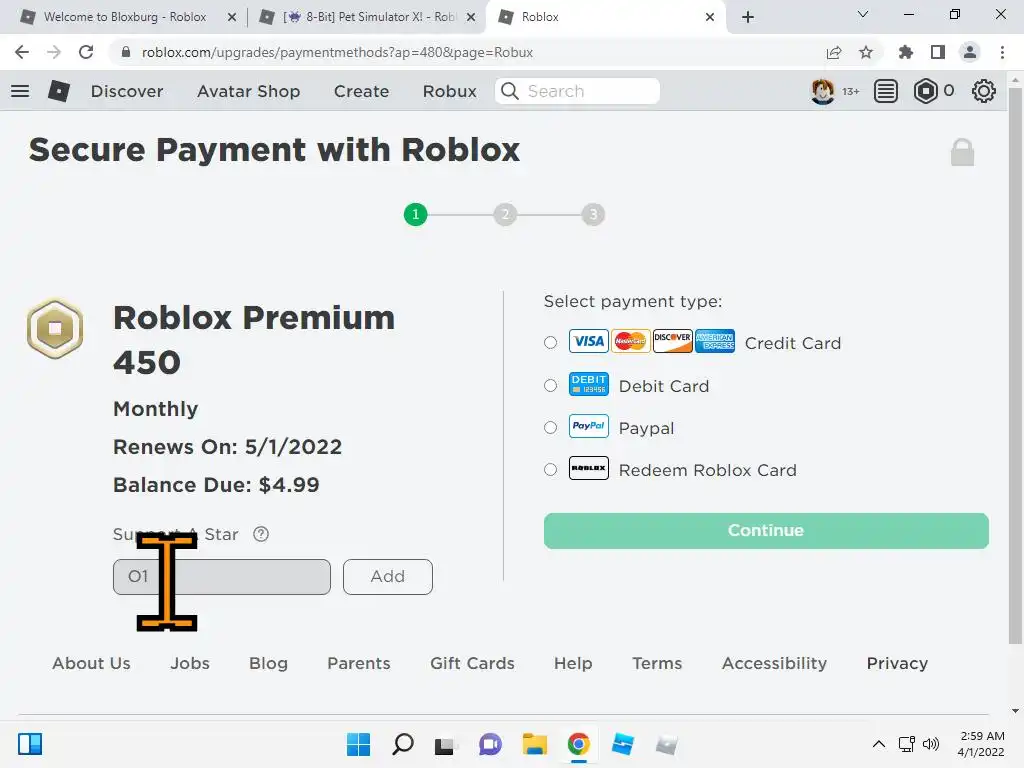Open the Discover nav item
The width and height of the screenshot is (1024, 768).
click(x=127, y=91)
